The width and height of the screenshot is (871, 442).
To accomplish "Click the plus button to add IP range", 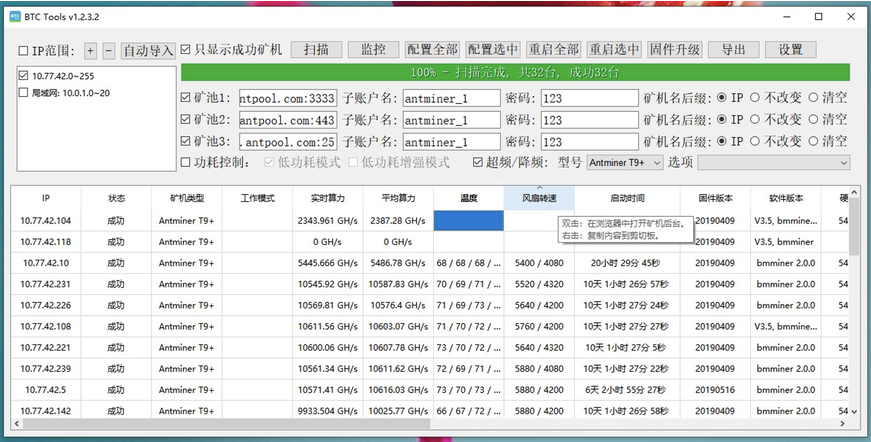I will [x=91, y=51].
